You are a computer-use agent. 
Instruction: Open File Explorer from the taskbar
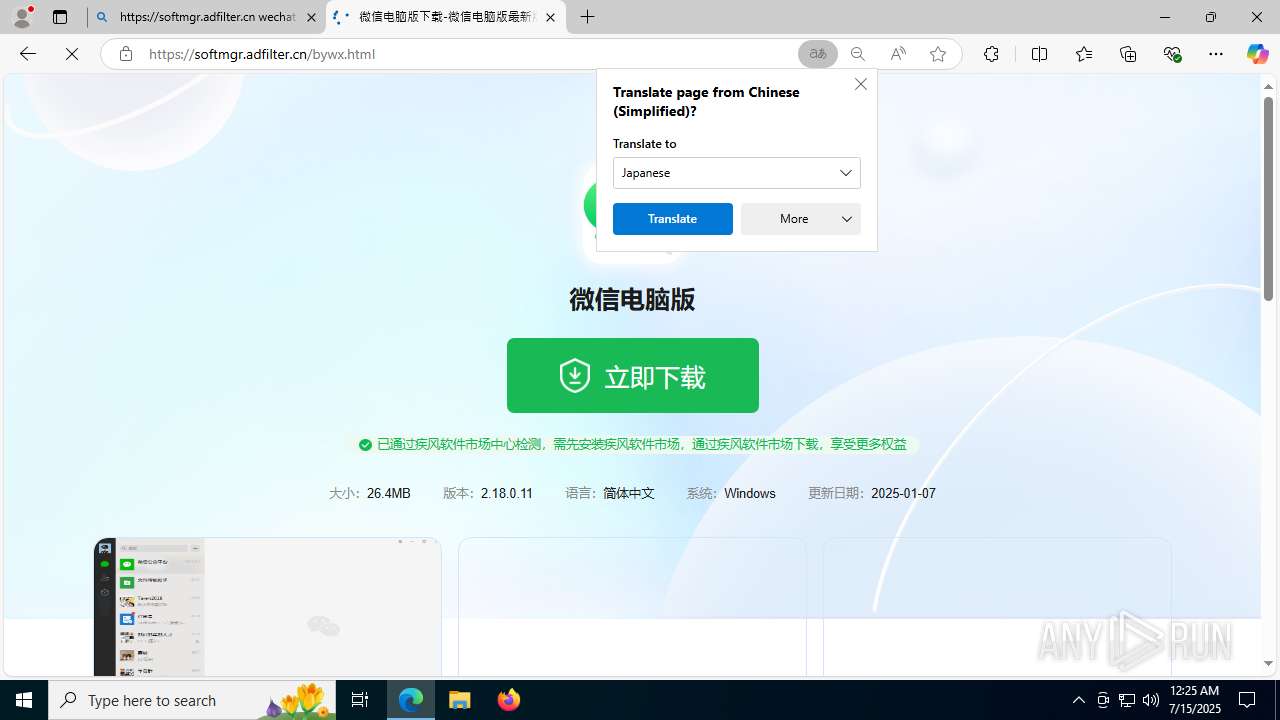click(x=460, y=700)
